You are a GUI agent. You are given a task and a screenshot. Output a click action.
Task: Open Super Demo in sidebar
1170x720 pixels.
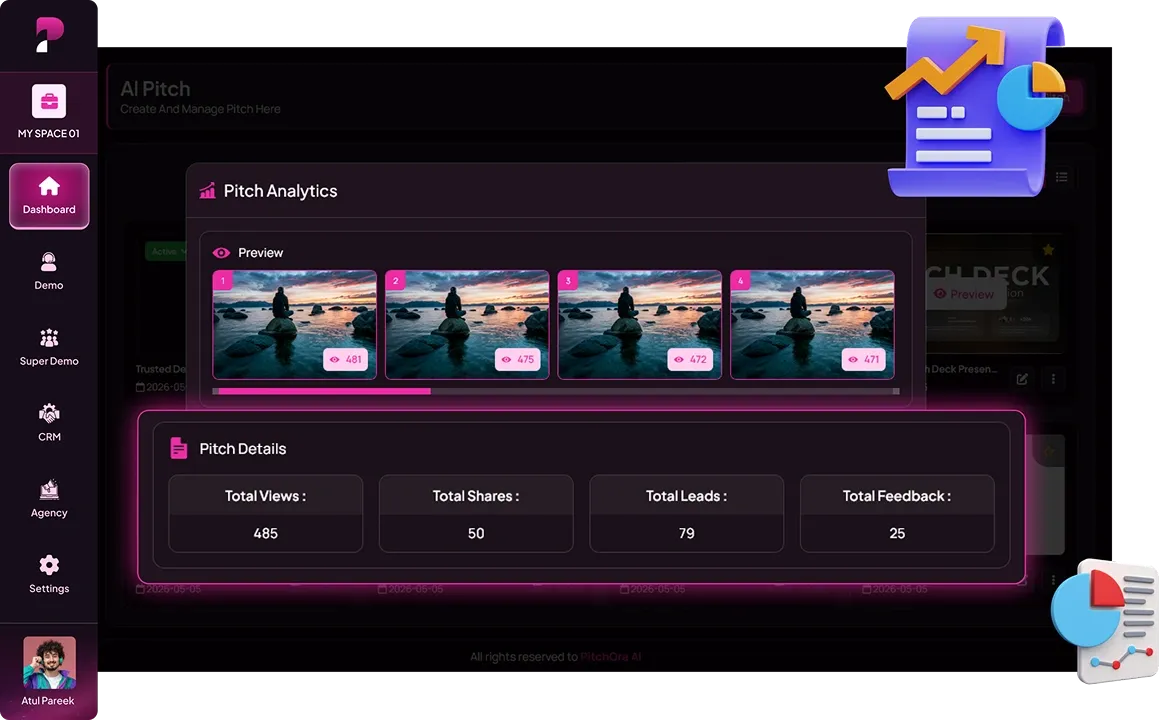49,348
